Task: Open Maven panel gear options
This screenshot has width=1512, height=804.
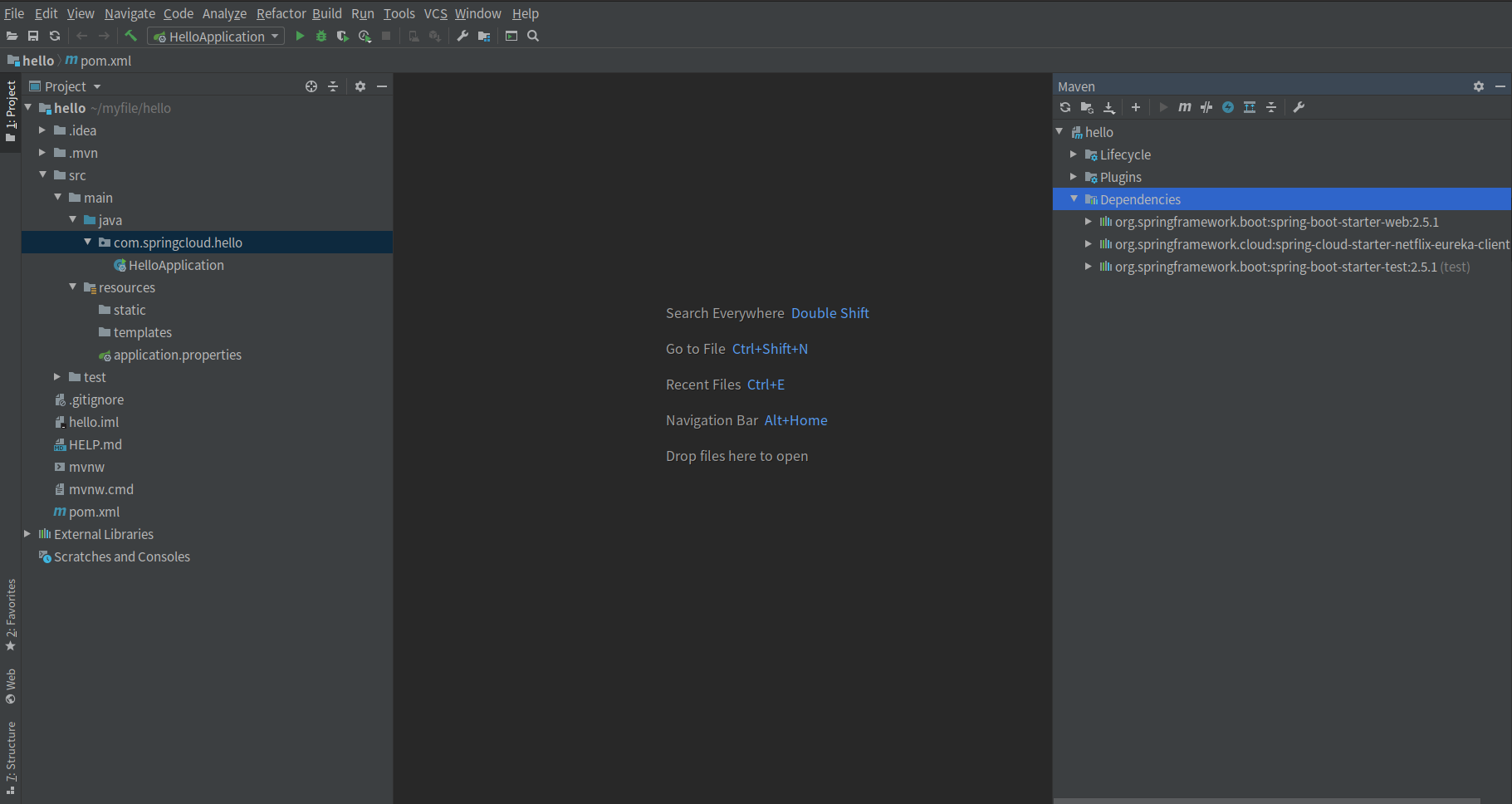Action: click(x=1479, y=86)
